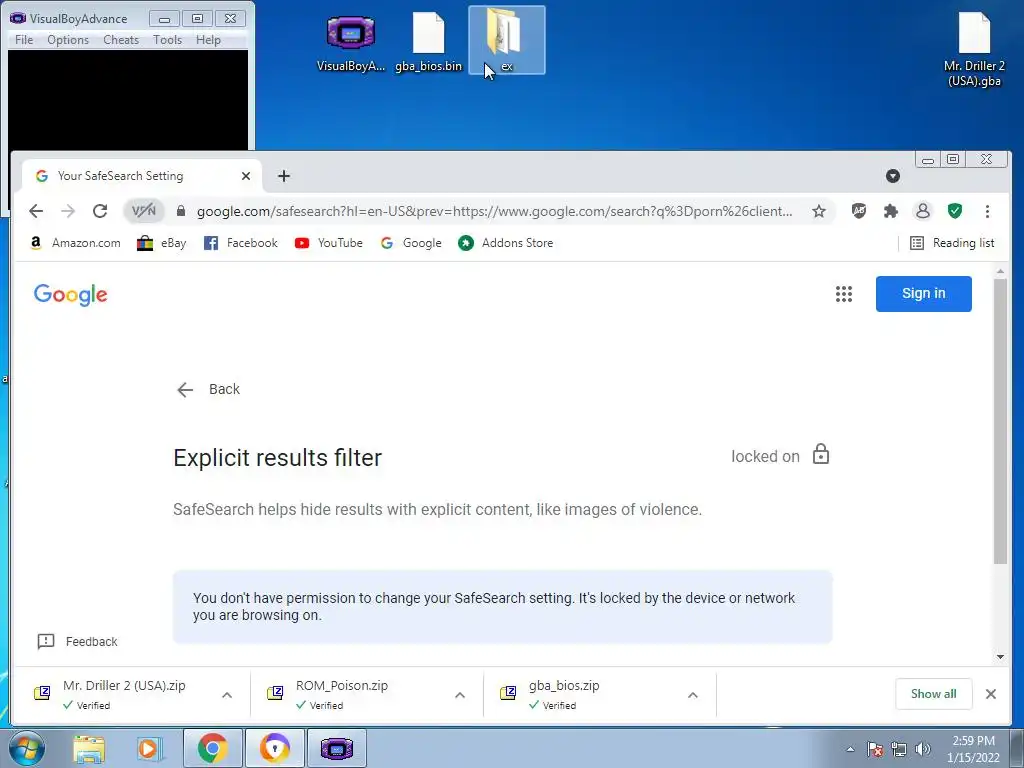Open the network tray icon
This screenshot has width=1024, height=768.
pyautogui.click(x=899, y=749)
